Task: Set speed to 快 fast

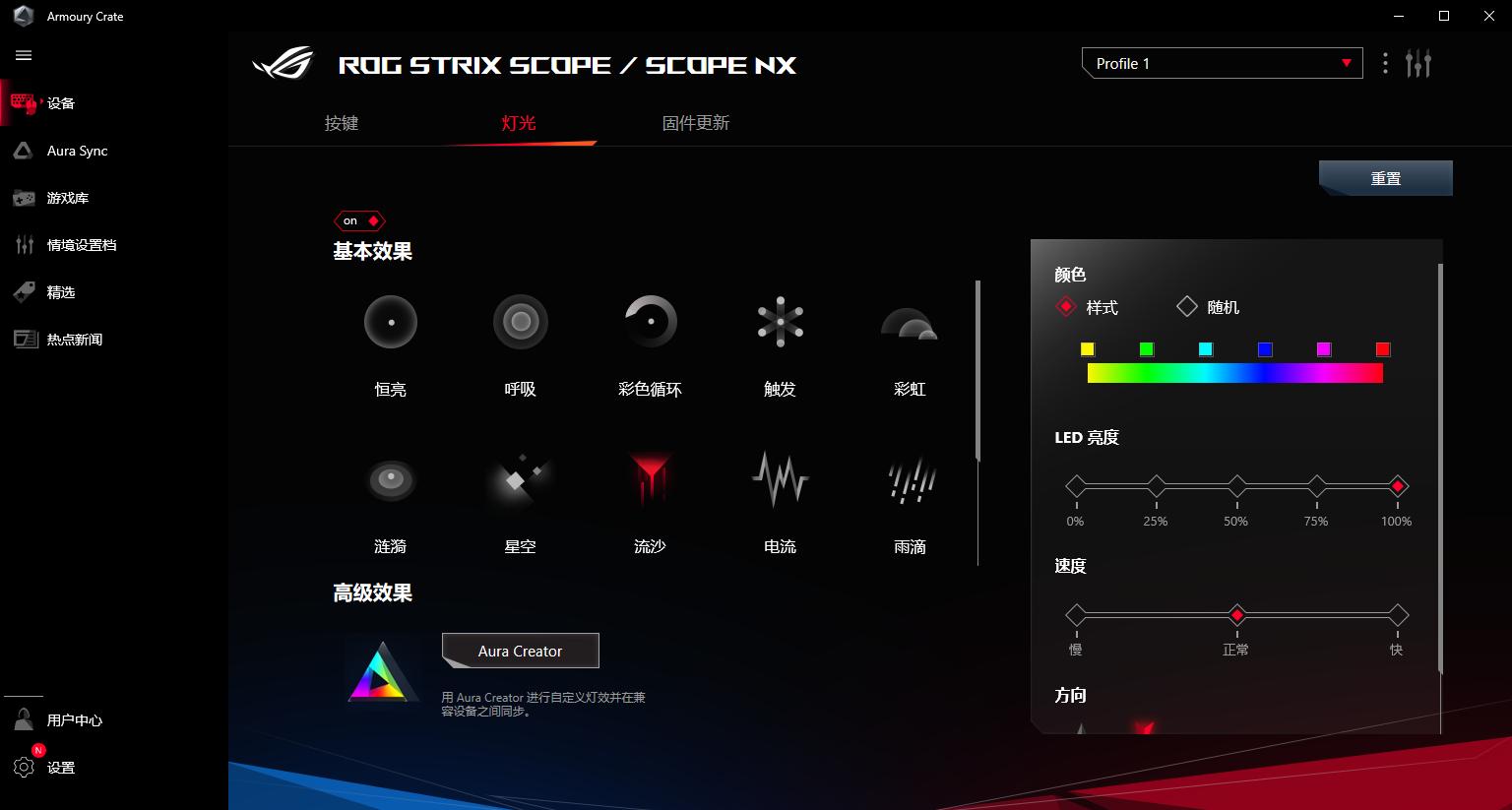Action: click(x=1398, y=615)
